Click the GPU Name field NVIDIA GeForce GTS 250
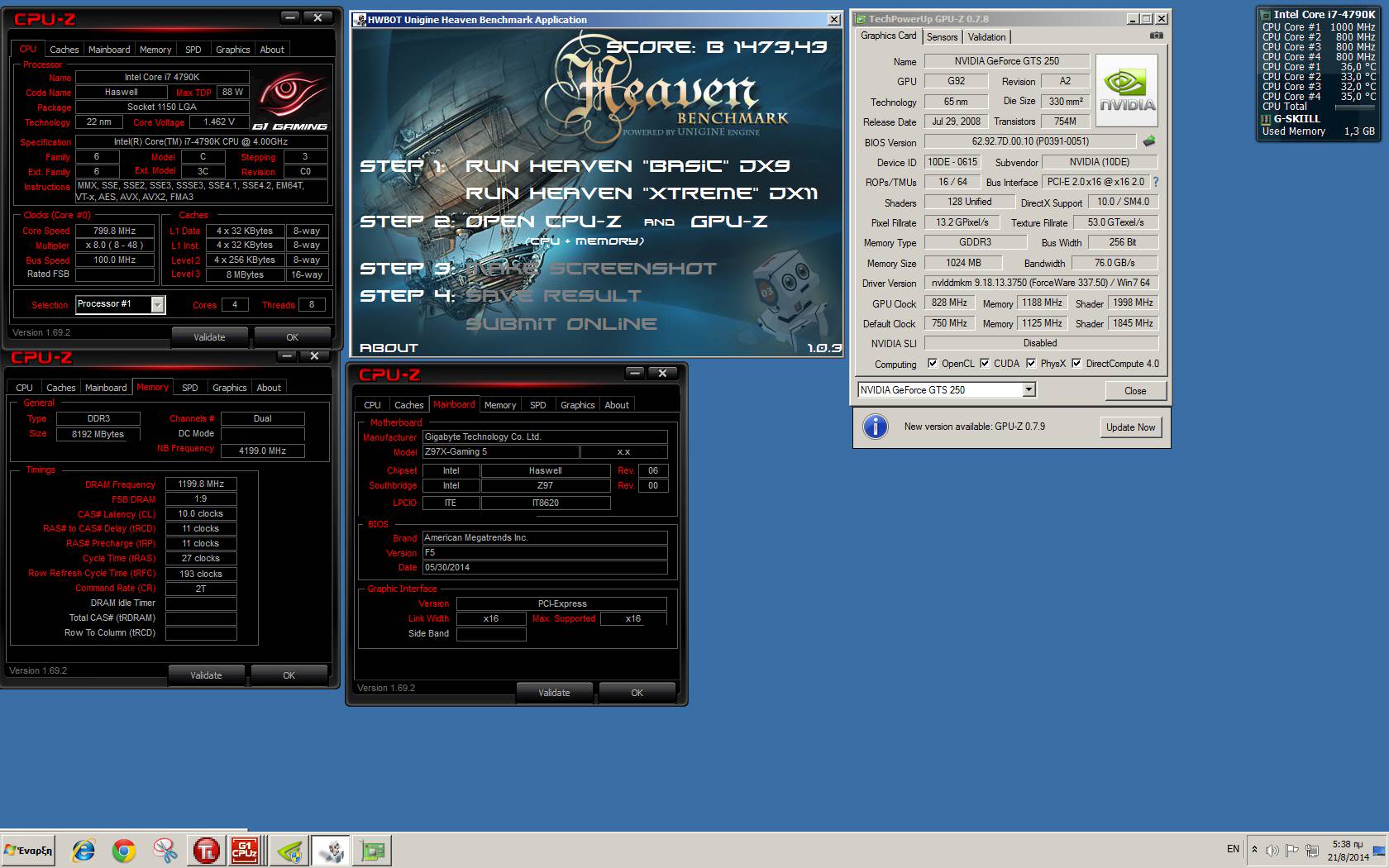The height and width of the screenshot is (868, 1389). (x=1006, y=61)
